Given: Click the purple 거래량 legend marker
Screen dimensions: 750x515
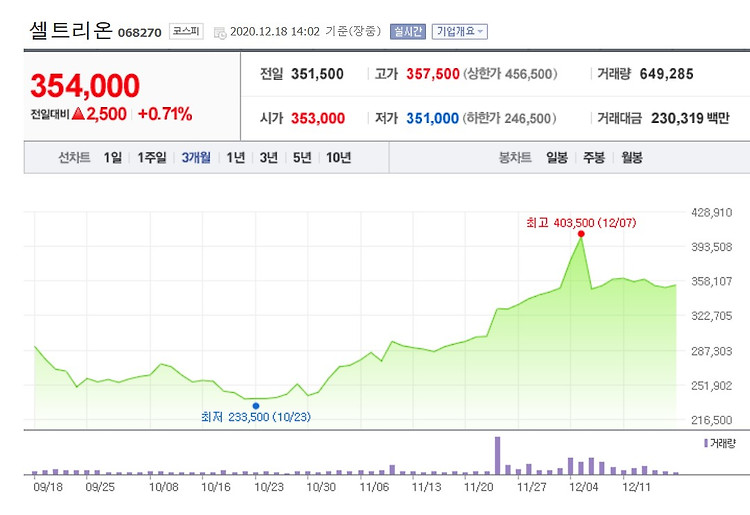Looking at the screenshot, I should pyautogui.click(x=706, y=443).
